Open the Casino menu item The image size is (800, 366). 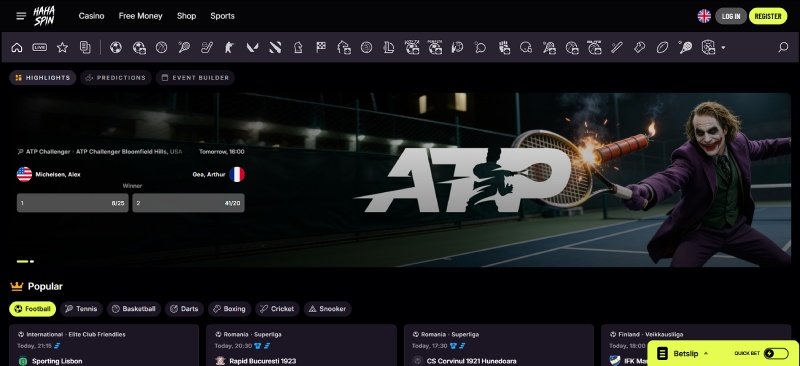pyautogui.click(x=91, y=16)
